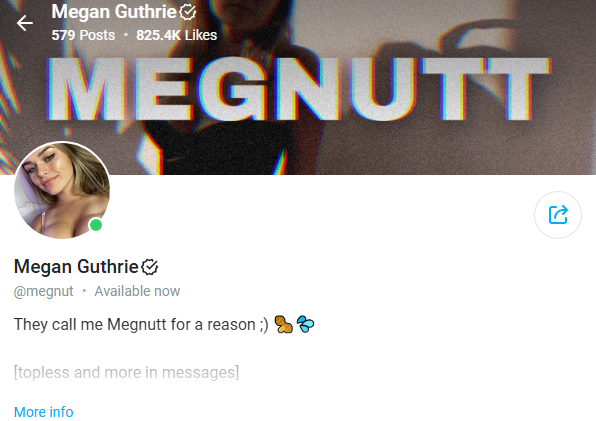Click the peanut emoji in the bio
Screen dimensions: 596x421
[x=284, y=324]
